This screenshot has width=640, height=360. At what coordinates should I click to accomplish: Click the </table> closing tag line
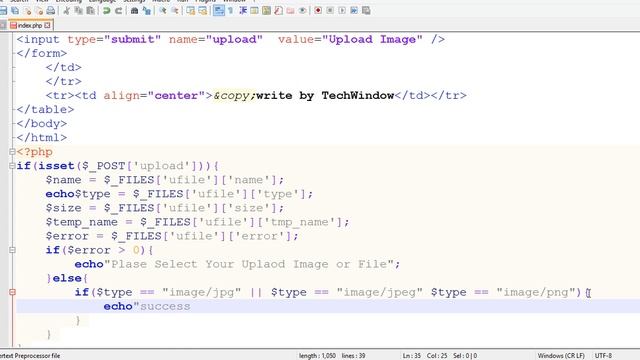click(x=45, y=109)
